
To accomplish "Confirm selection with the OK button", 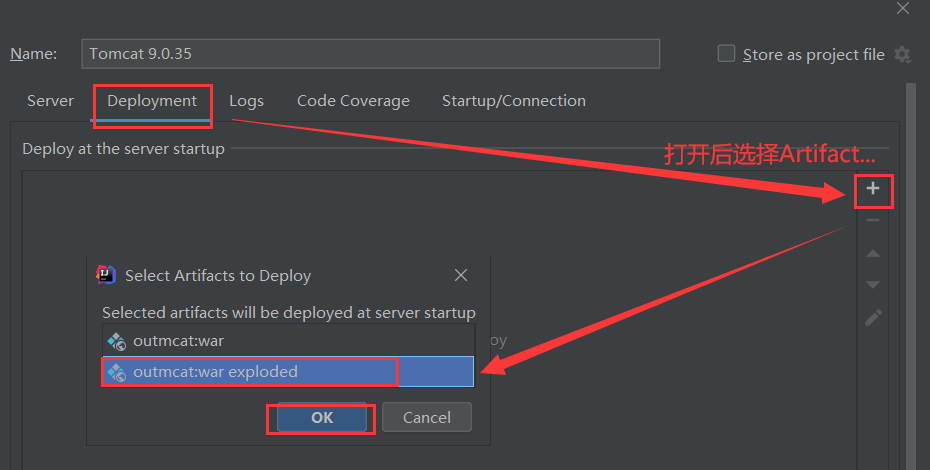I will [322, 418].
